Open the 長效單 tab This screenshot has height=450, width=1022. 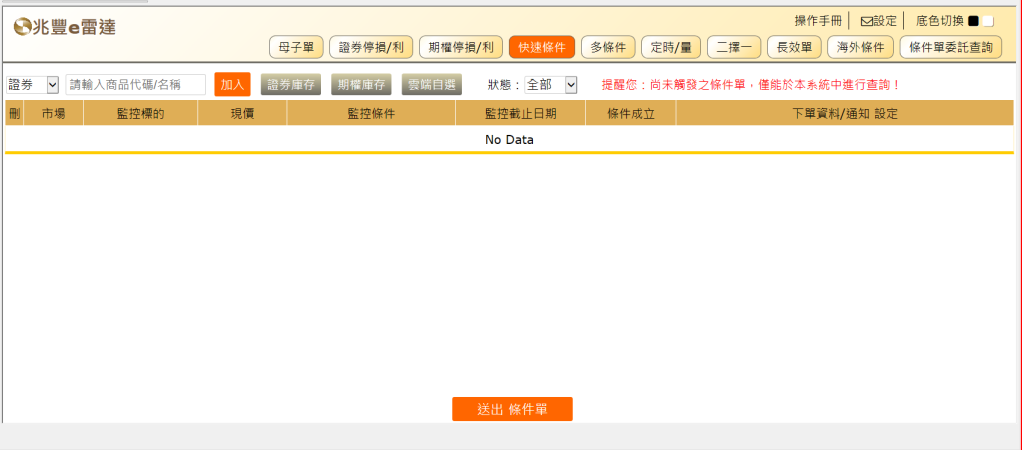(794, 48)
